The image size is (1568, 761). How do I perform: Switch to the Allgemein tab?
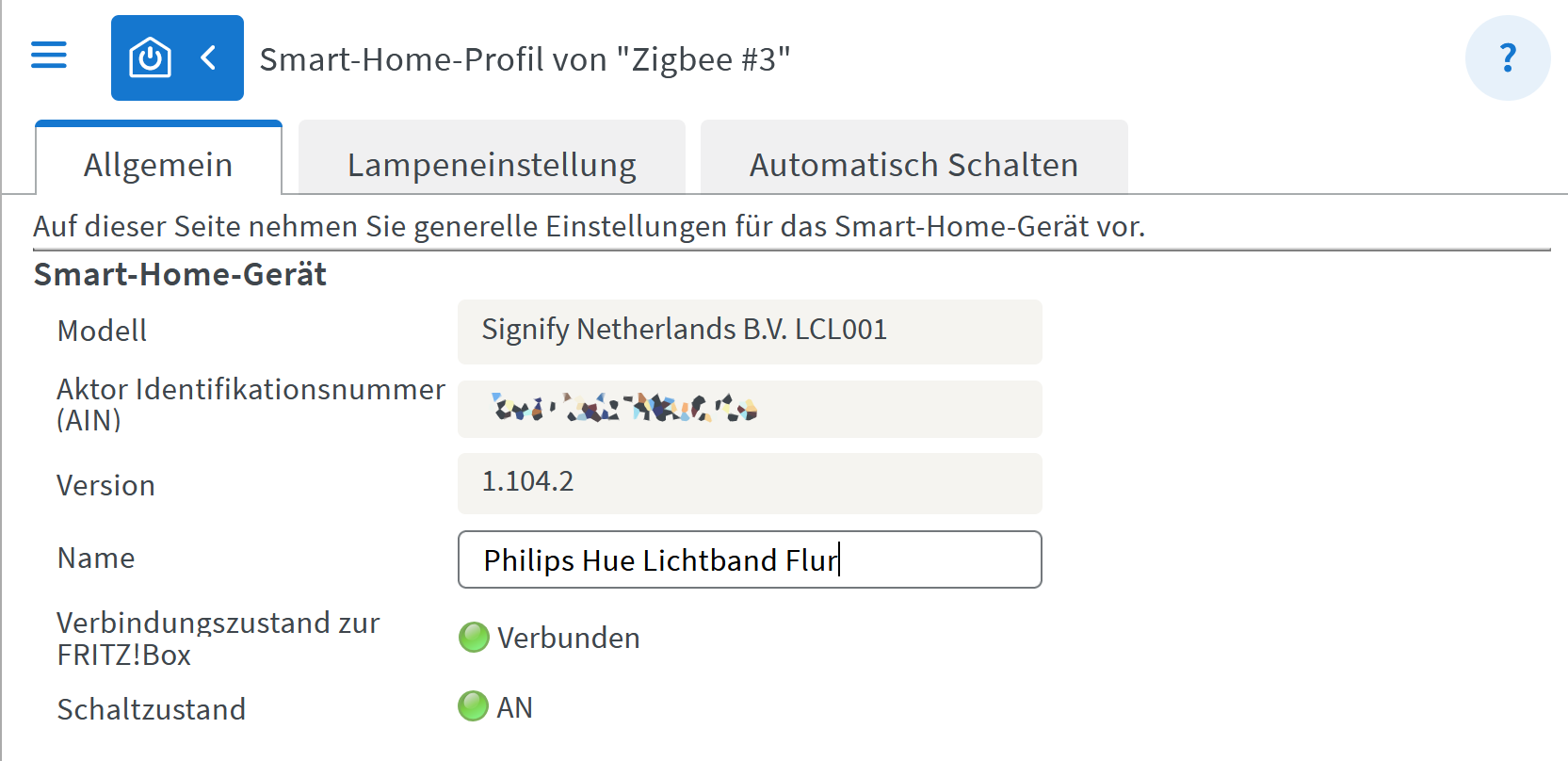158,165
